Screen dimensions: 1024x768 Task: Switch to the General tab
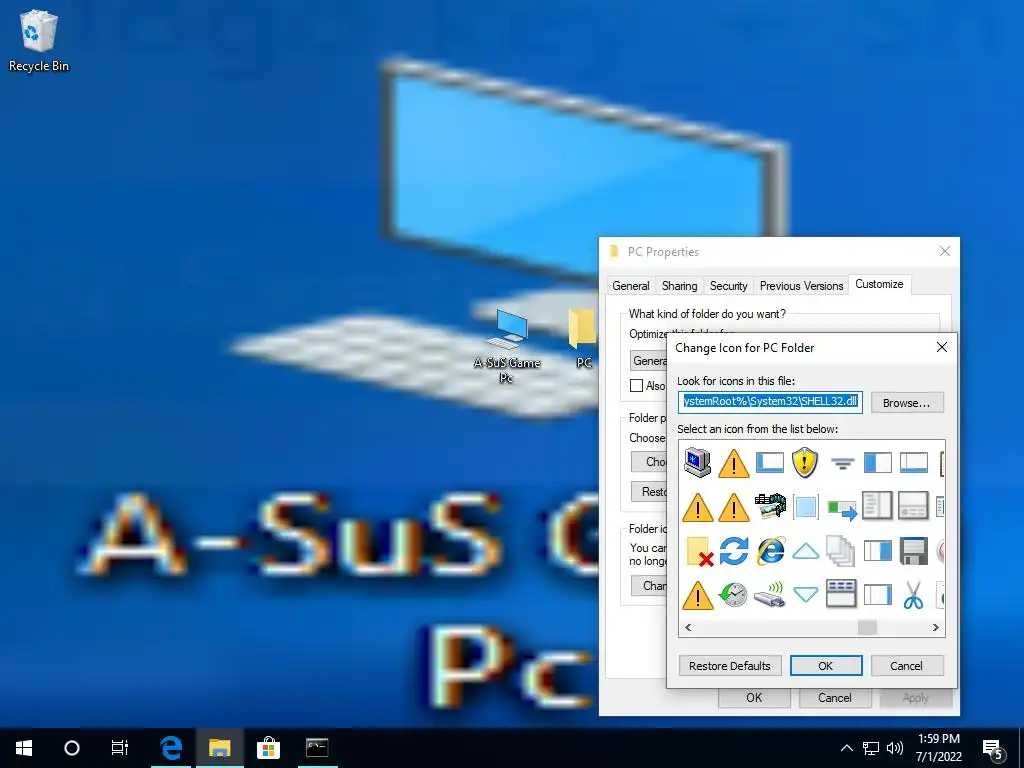click(631, 285)
